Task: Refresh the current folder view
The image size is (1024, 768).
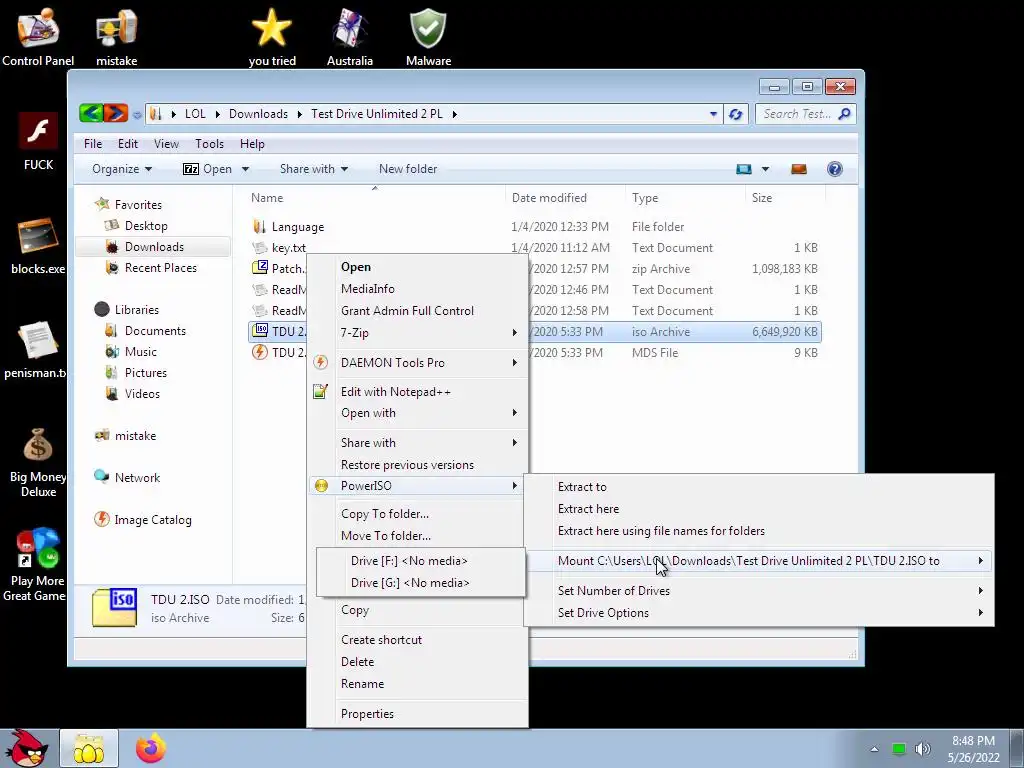Action: [x=735, y=114]
